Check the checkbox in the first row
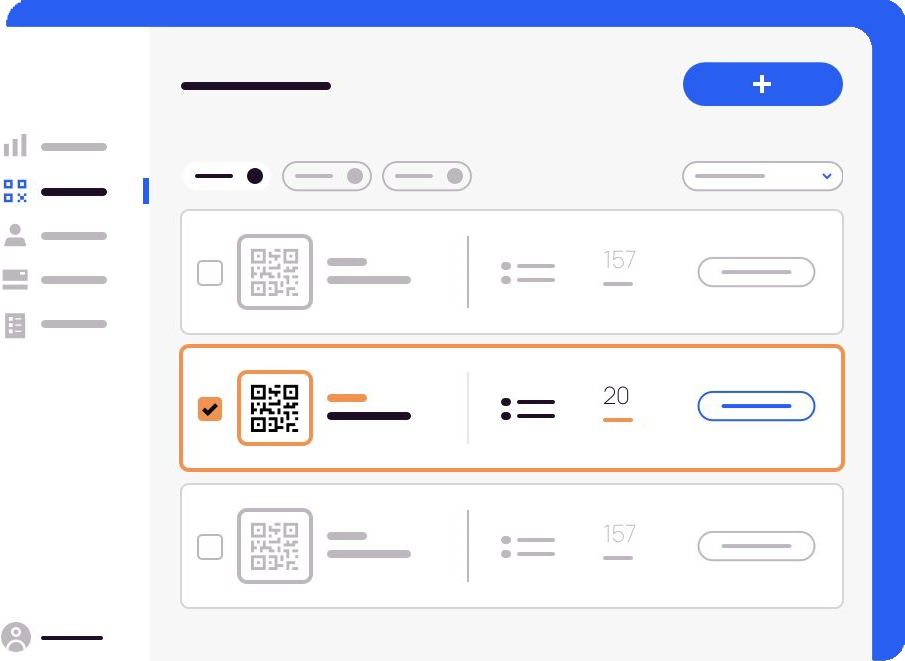Image resolution: width=905 pixels, height=661 pixels. coord(210,273)
